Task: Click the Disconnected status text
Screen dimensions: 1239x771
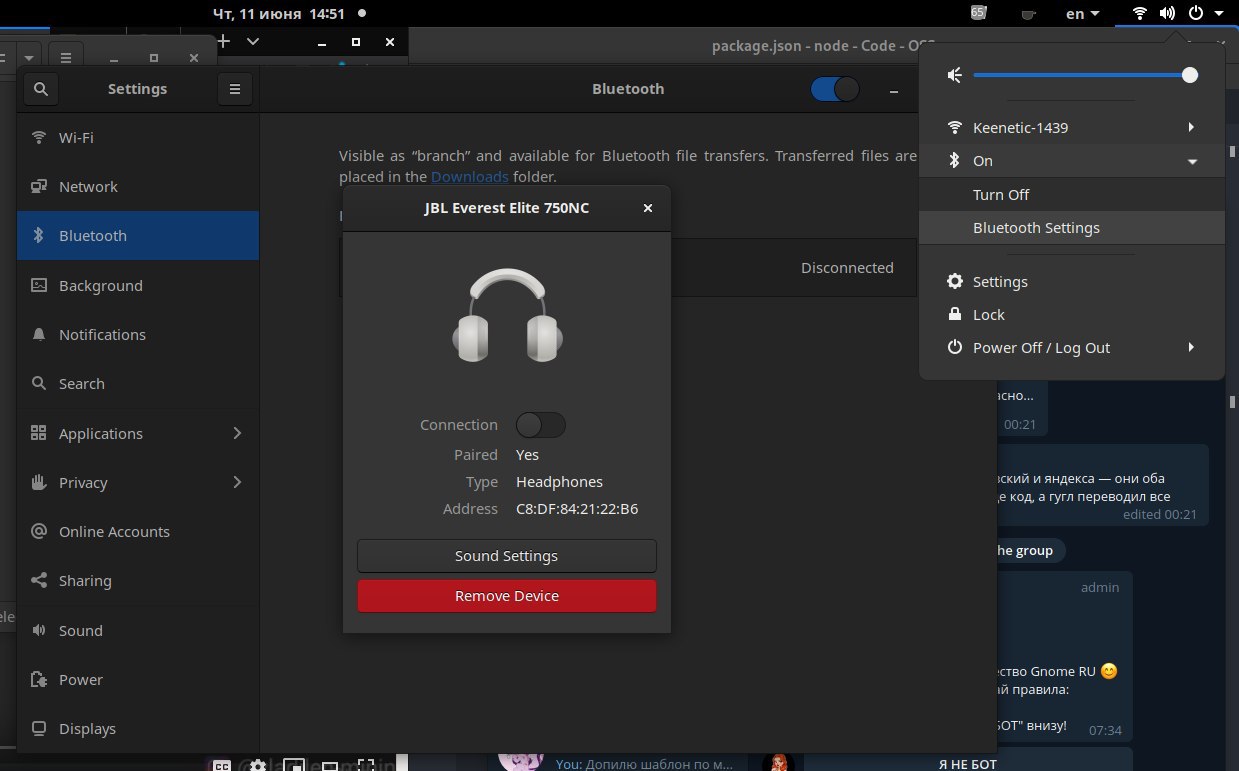Action: (847, 268)
